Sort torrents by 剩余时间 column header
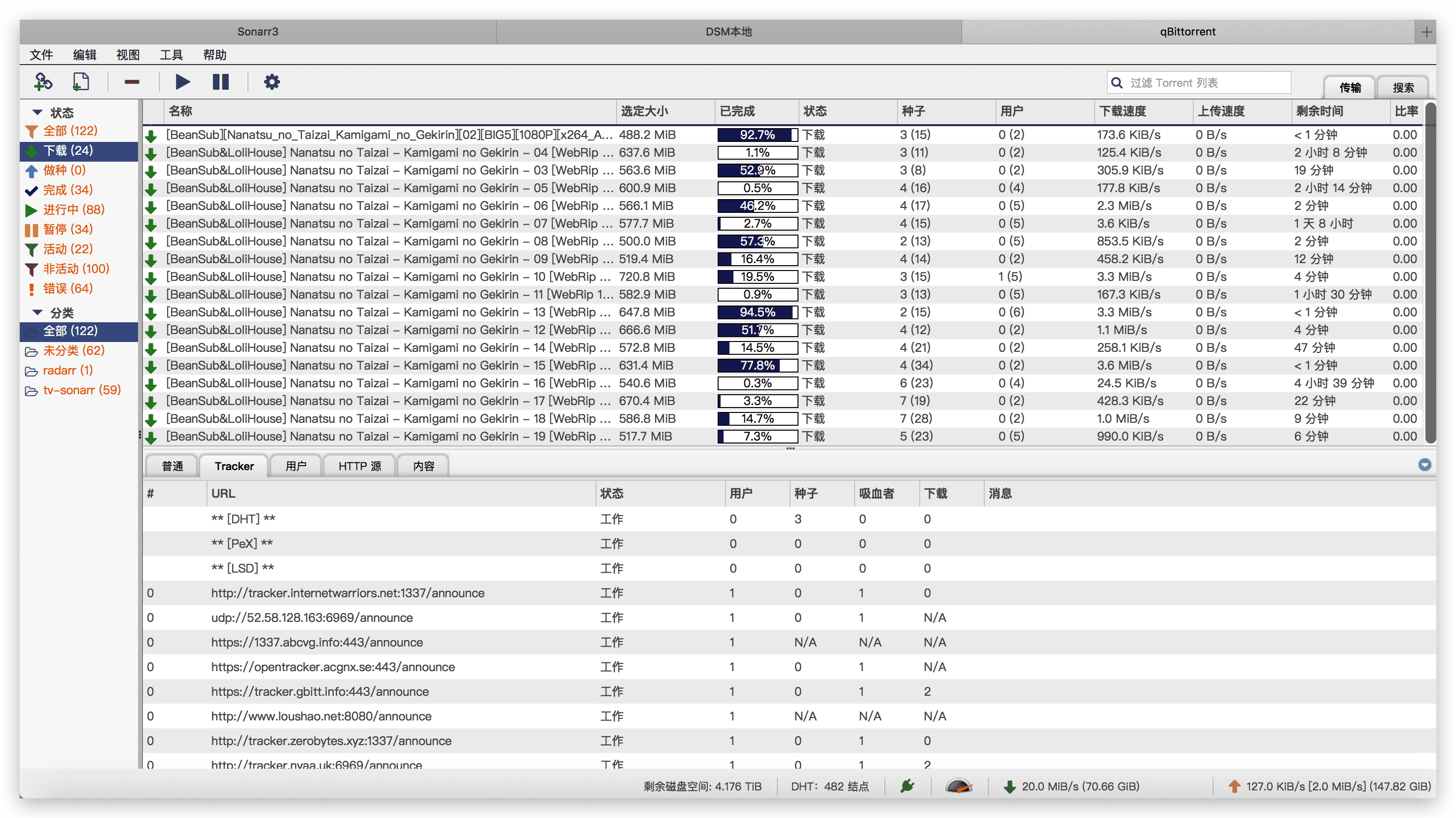 click(x=1340, y=111)
